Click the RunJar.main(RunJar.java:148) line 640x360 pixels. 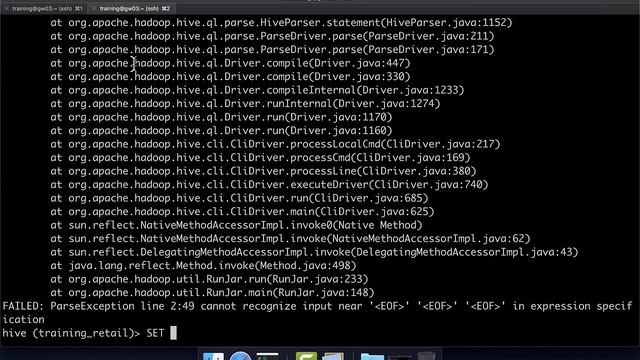pyautogui.click(x=212, y=292)
